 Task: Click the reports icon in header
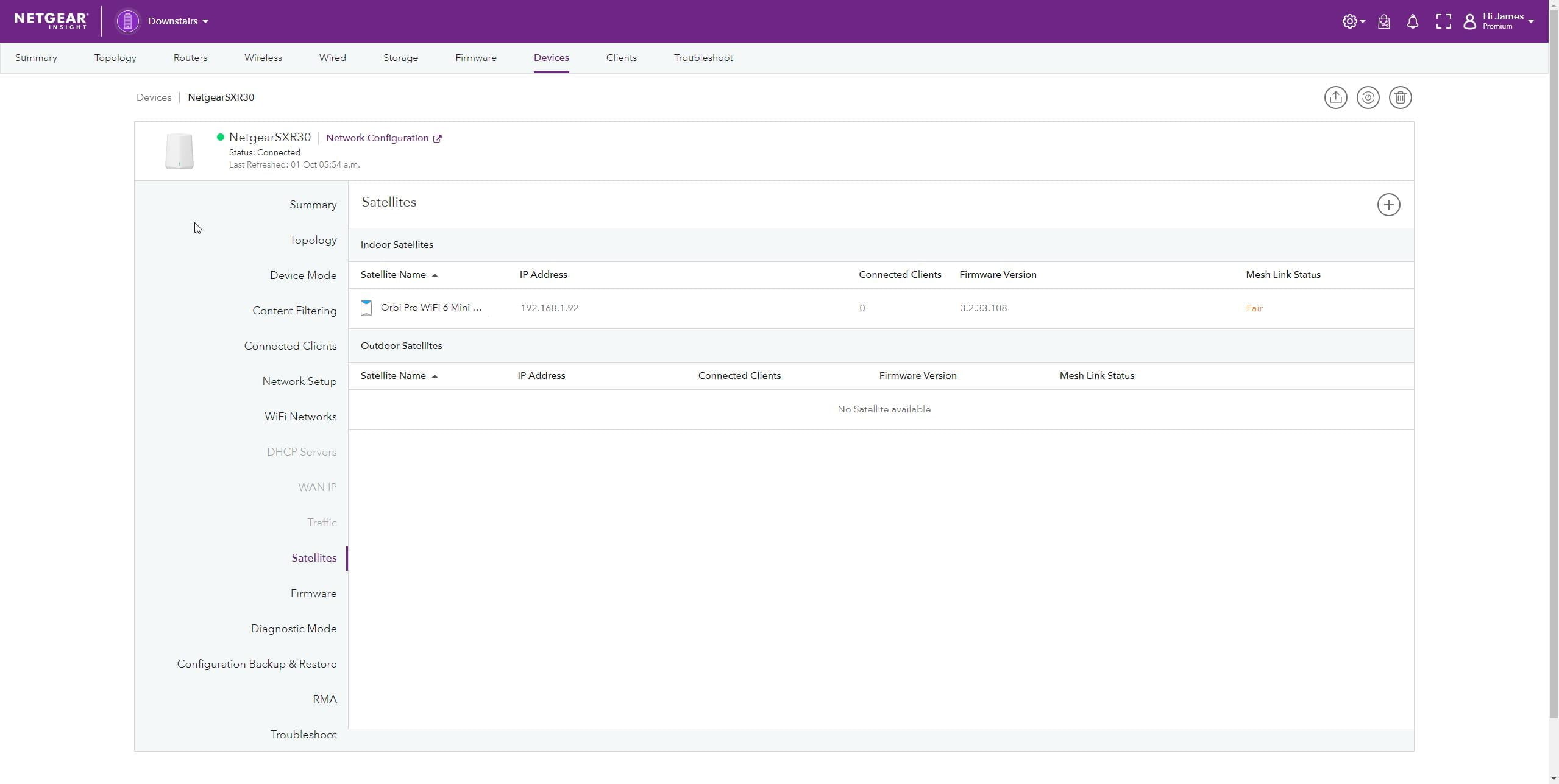[x=1383, y=22]
